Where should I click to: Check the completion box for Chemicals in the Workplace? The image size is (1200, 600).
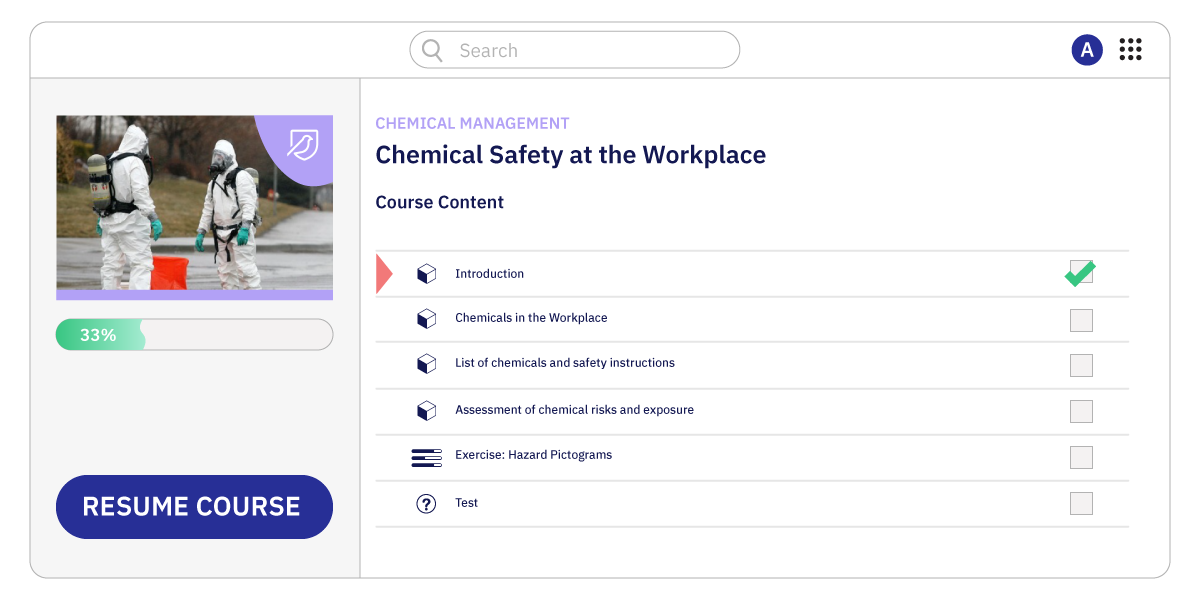(1081, 319)
